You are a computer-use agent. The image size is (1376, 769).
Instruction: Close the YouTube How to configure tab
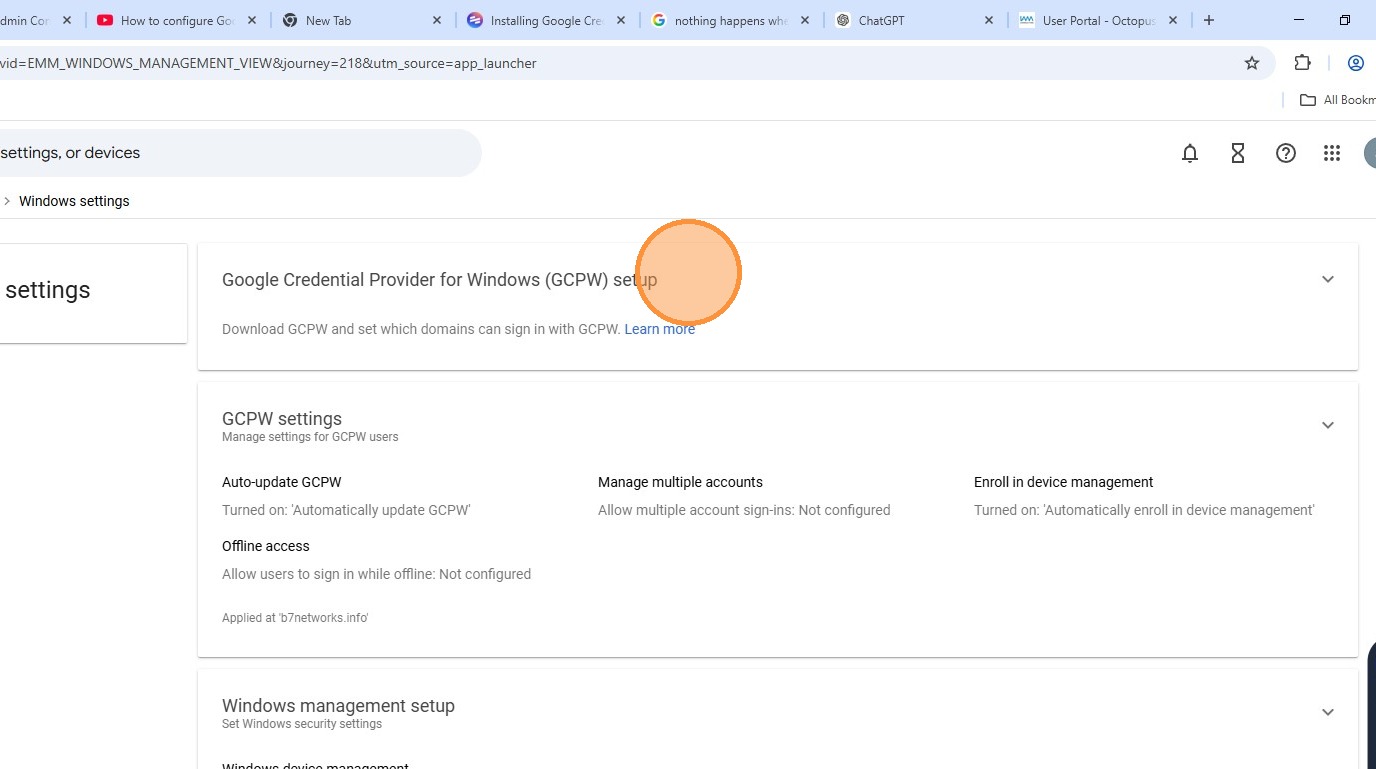coord(251,20)
